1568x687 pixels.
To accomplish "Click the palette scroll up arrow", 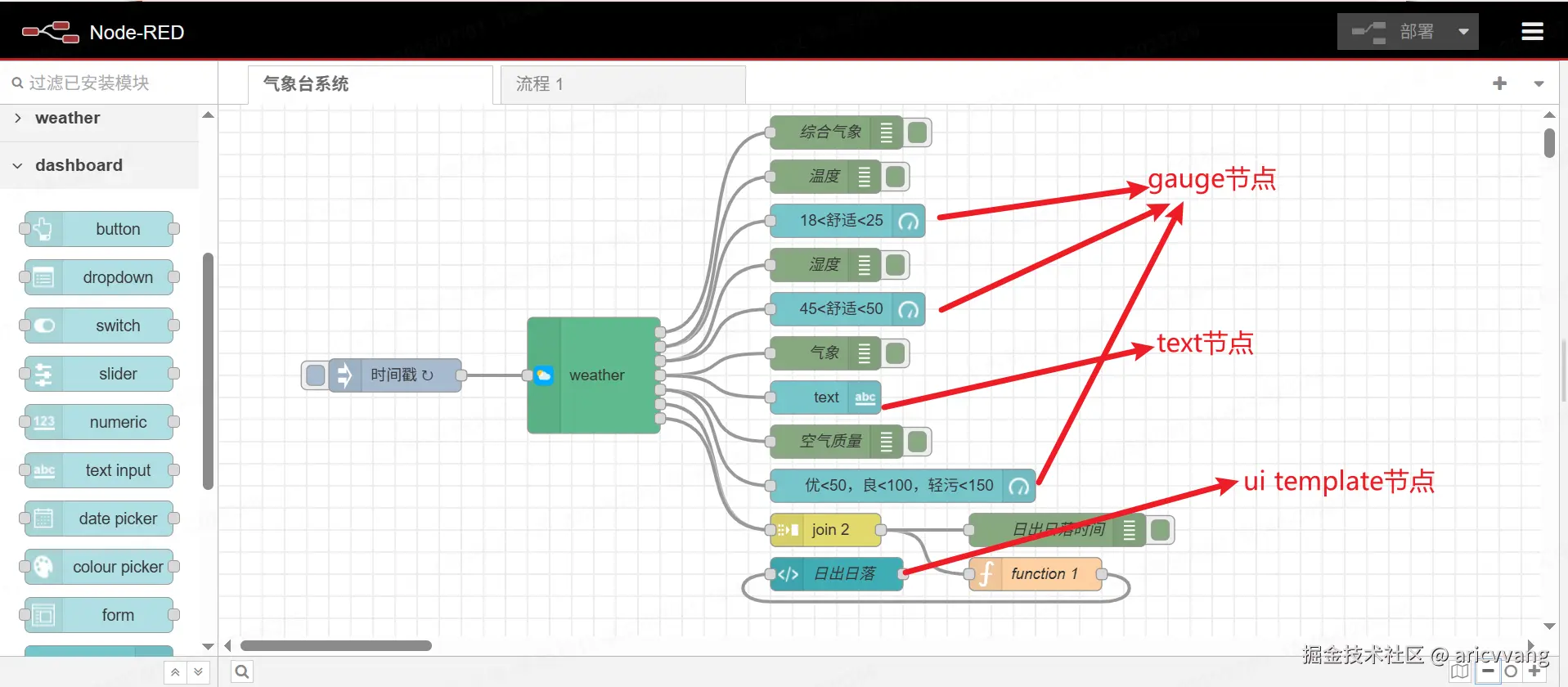I will (208, 115).
